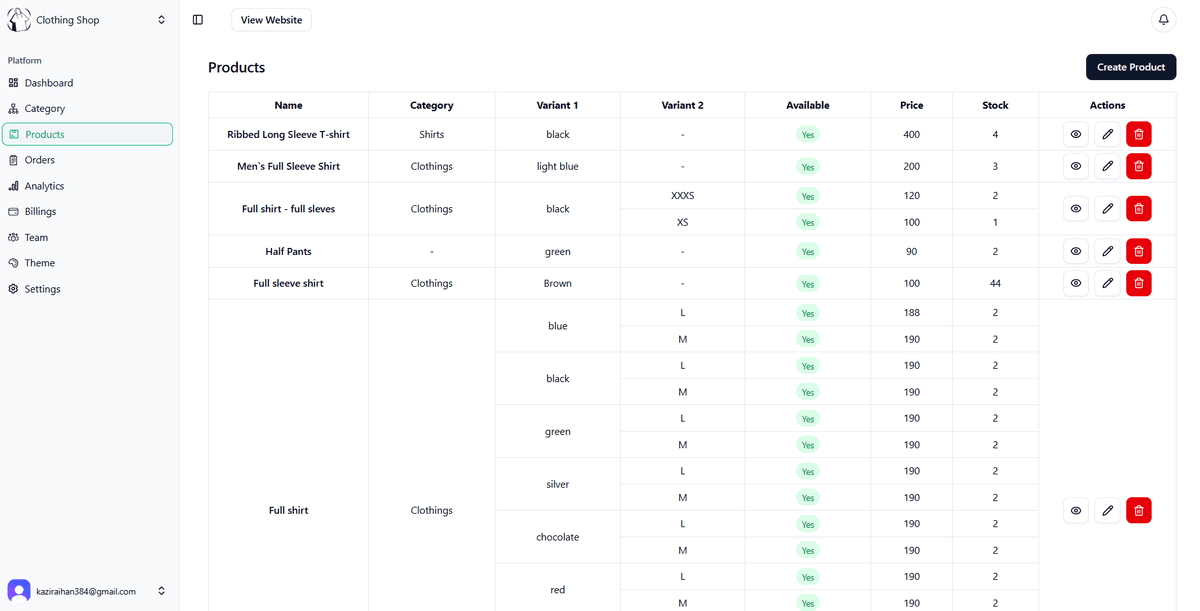View Half Pants eye icon

[1076, 251]
